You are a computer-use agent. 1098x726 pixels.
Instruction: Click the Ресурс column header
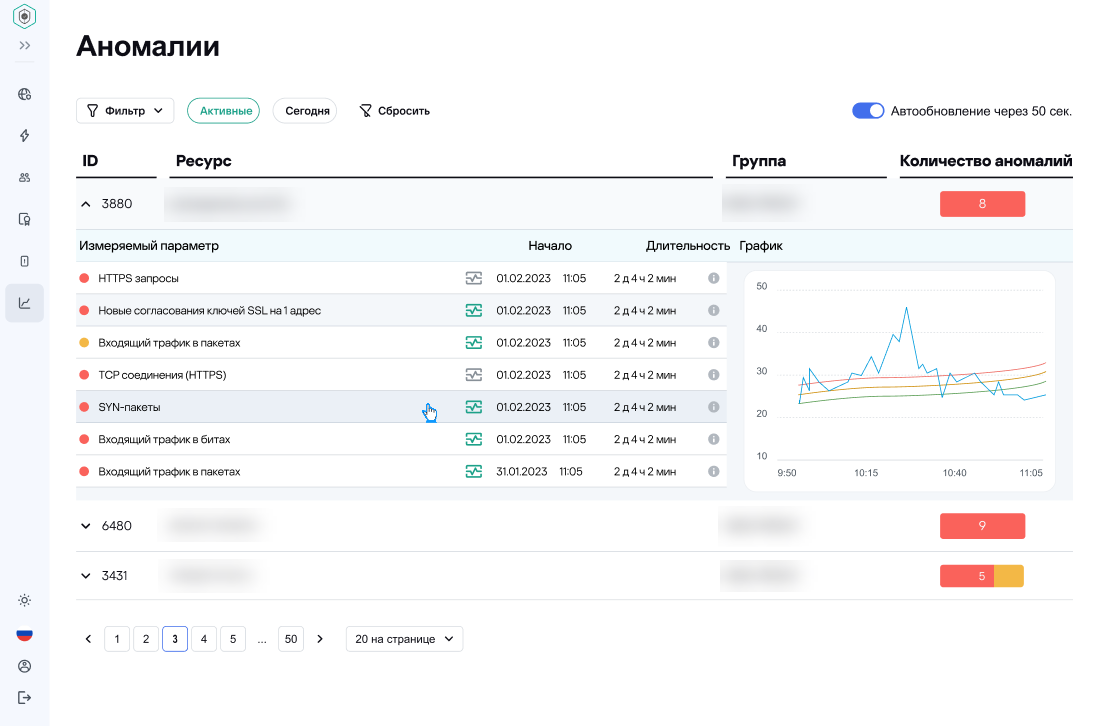coord(204,161)
